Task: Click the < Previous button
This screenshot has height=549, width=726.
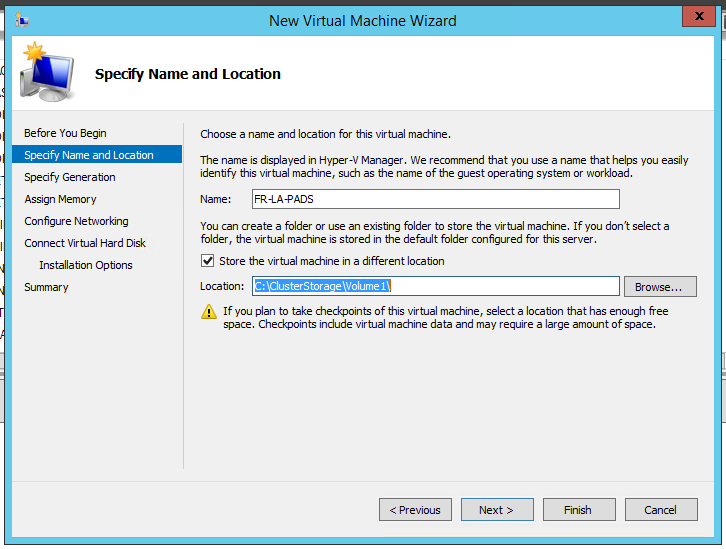Action: click(415, 510)
